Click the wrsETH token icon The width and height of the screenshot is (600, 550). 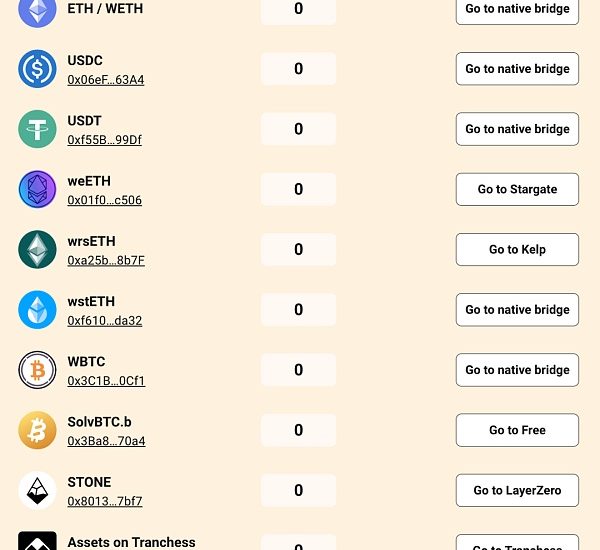click(x=38, y=250)
